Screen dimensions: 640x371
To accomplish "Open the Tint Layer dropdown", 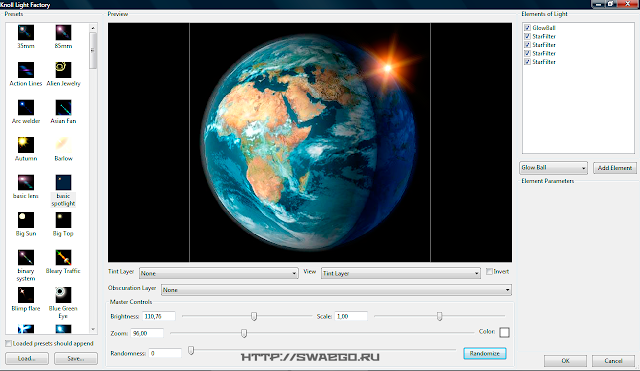I will pos(218,273).
